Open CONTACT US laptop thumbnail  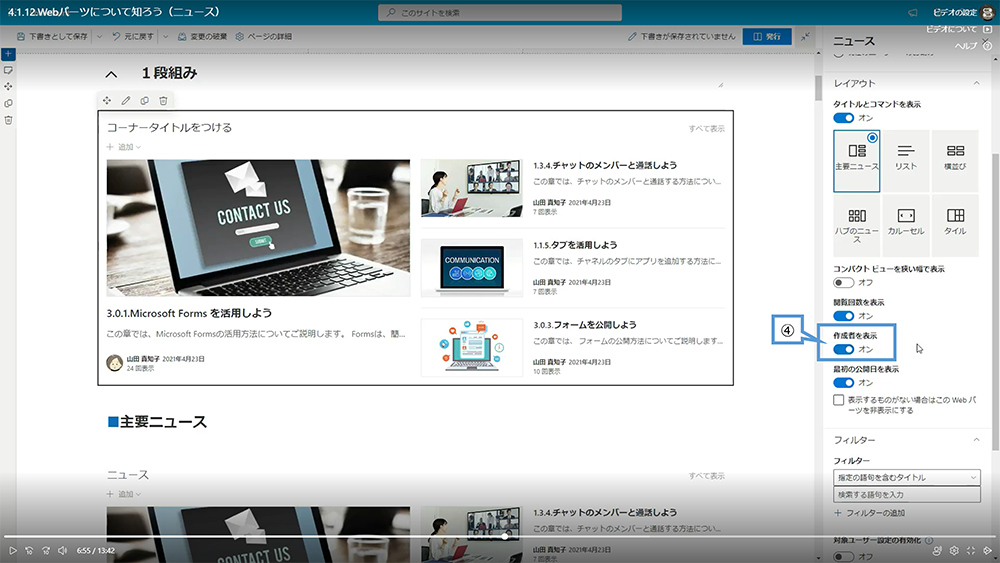point(258,228)
